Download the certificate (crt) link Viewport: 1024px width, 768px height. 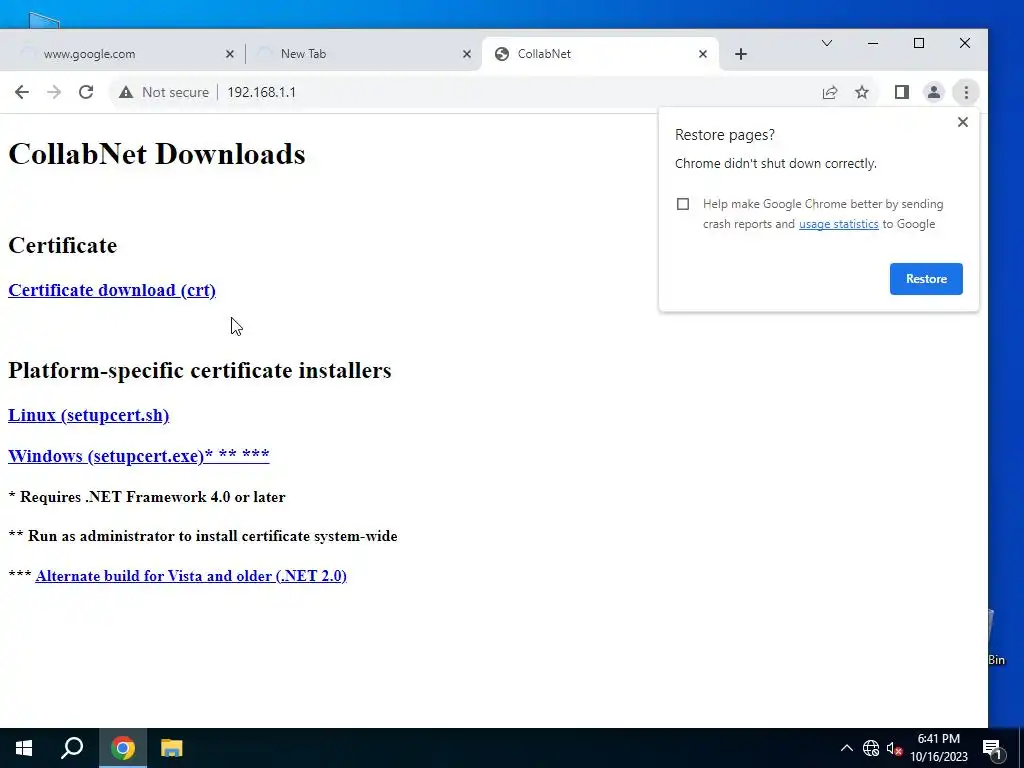[x=112, y=290]
